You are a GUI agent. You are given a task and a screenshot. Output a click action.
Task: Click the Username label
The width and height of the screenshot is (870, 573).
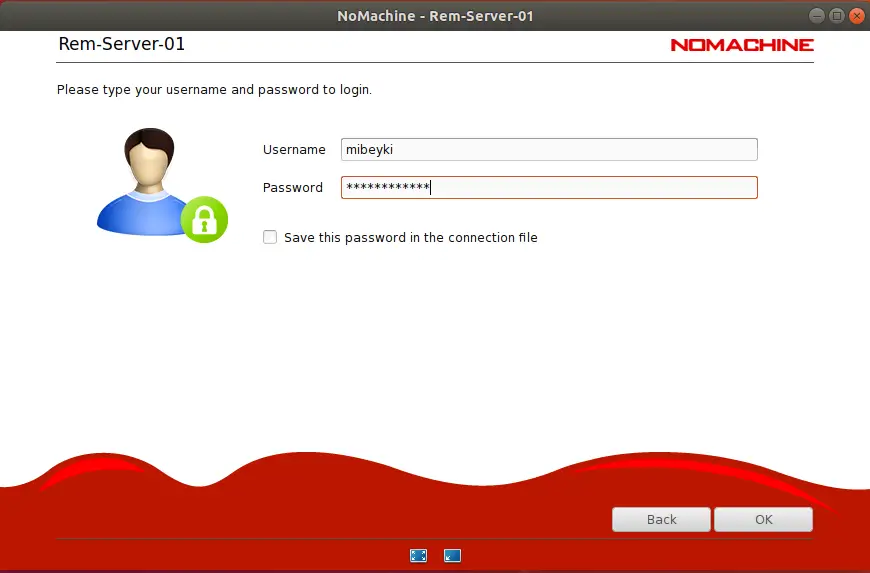[294, 150]
